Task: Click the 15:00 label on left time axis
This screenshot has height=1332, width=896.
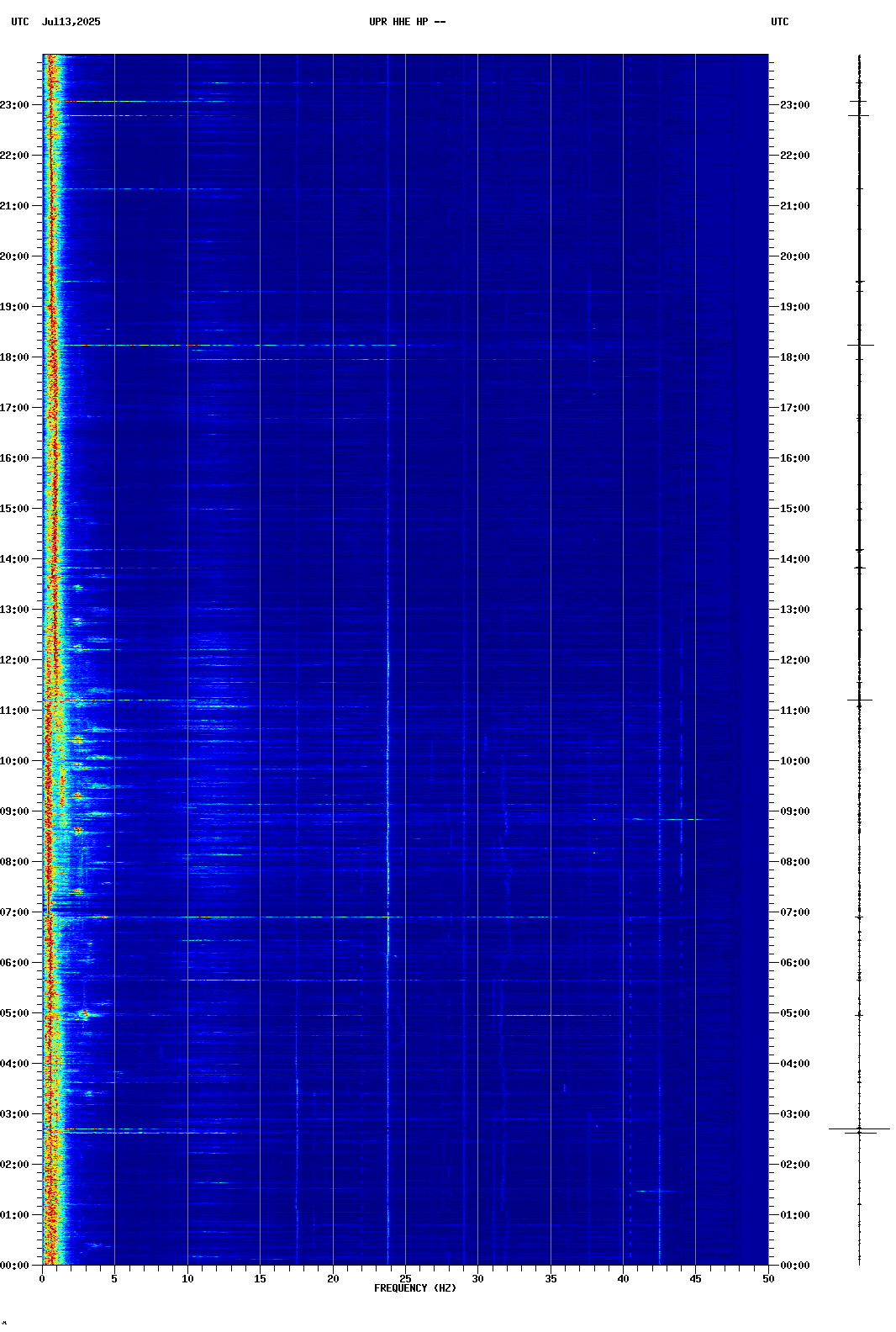Action: 14,509
